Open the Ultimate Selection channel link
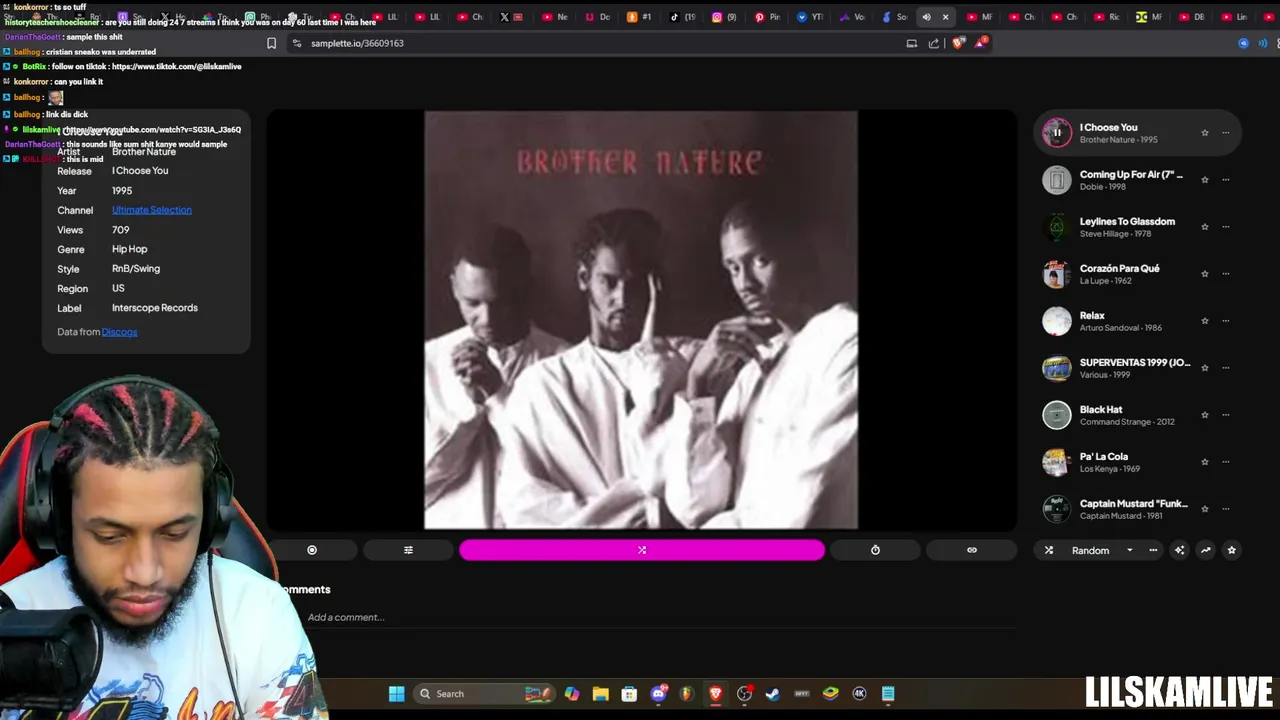This screenshot has height=720, width=1280. pos(152,210)
